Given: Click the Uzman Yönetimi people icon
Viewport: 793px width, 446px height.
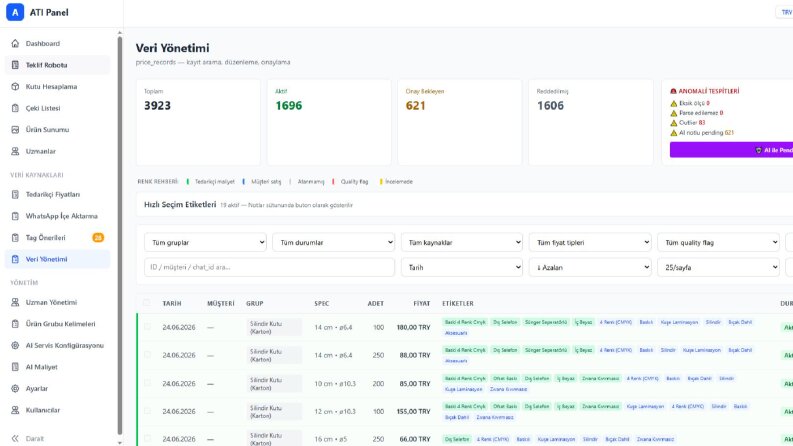Looking at the screenshot, I should [15, 302].
